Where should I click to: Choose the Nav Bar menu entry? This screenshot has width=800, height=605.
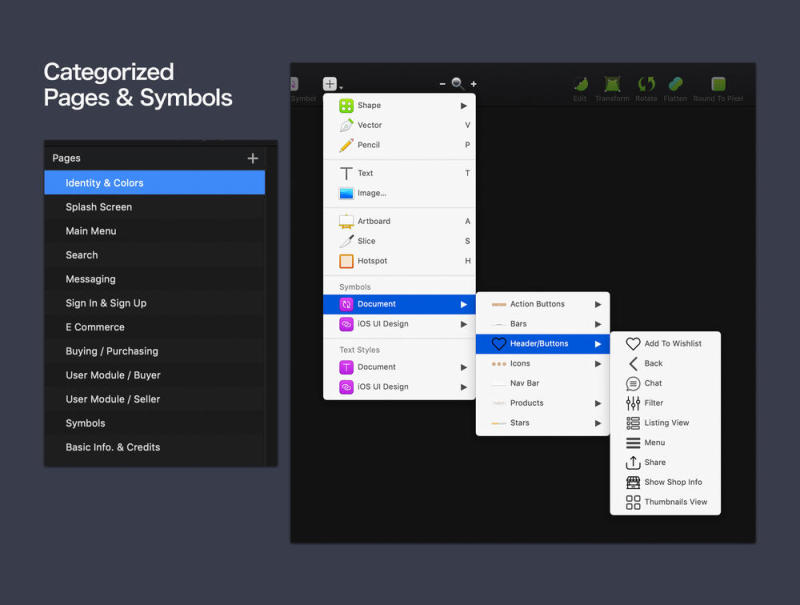pyautogui.click(x=525, y=383)
